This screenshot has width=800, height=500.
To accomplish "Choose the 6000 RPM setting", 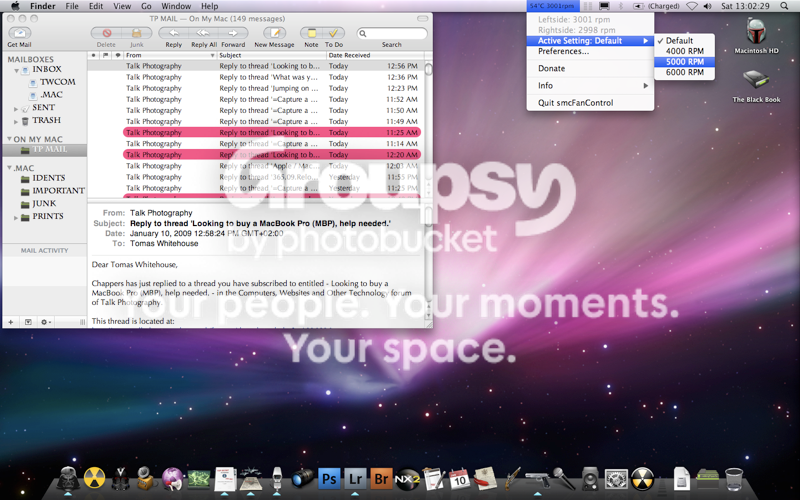I will click(x=684, y=72).
